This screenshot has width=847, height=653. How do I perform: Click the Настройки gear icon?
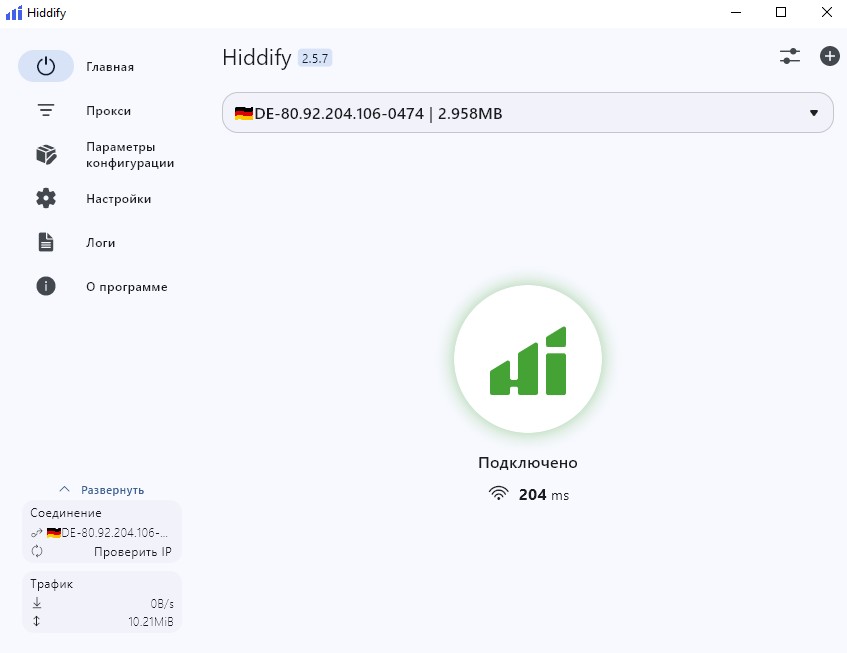tap(46, 198)
